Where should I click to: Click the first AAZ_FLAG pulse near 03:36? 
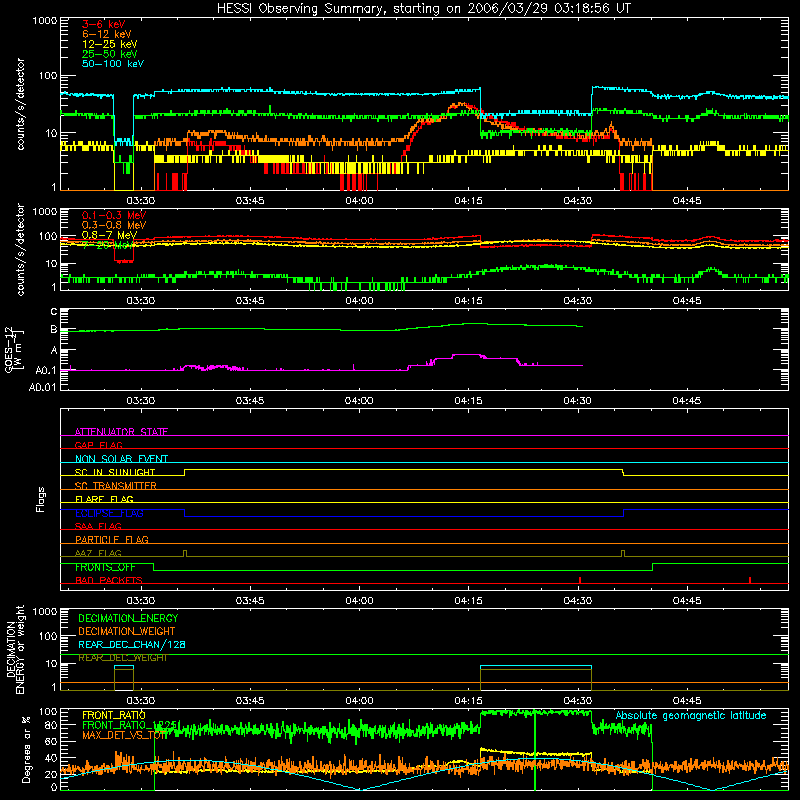click(185, 554)
